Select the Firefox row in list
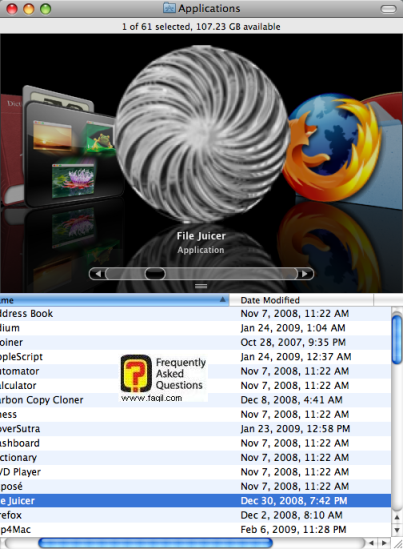Screen dimensions: 403x549 click(x=195, y=515)
